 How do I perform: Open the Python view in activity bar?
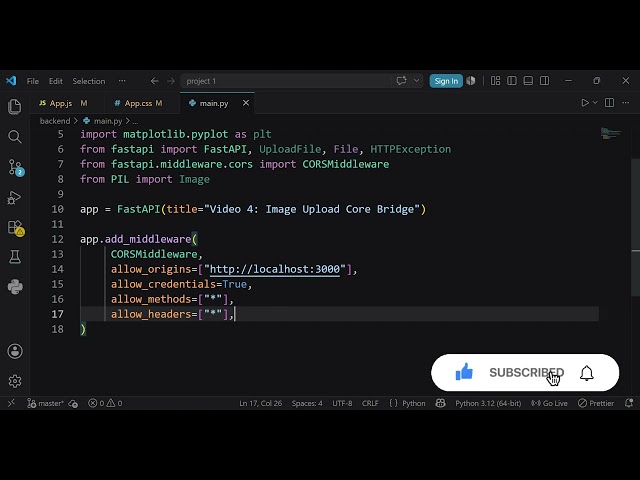click(x=15, y=287)
